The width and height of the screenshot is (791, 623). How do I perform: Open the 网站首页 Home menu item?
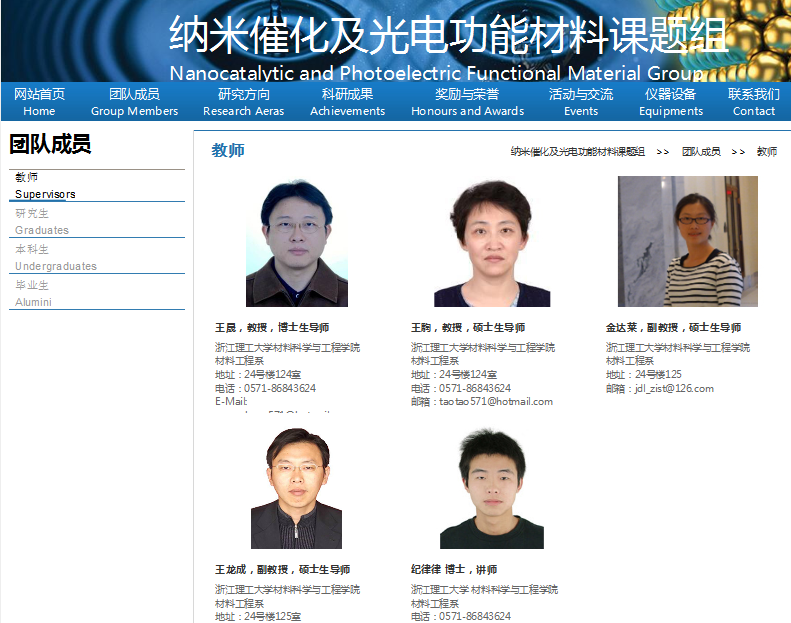[x=40, y=102]
